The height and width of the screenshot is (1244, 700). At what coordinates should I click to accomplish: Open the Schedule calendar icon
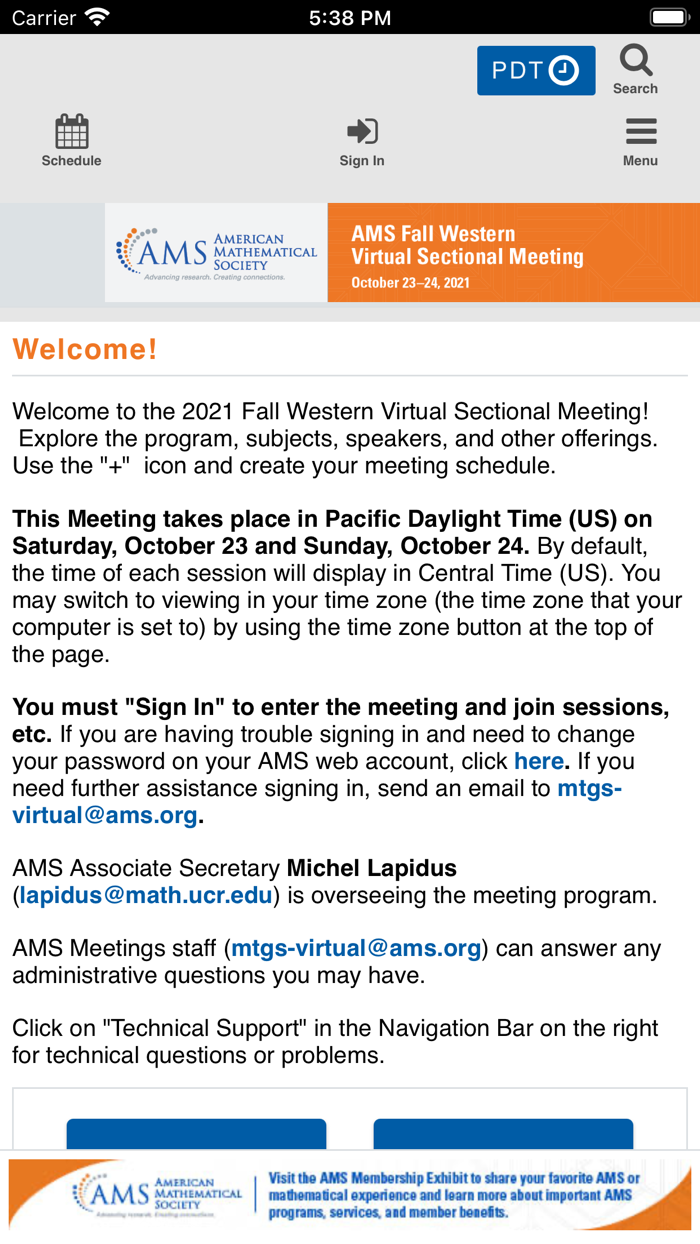pos(71,131)
